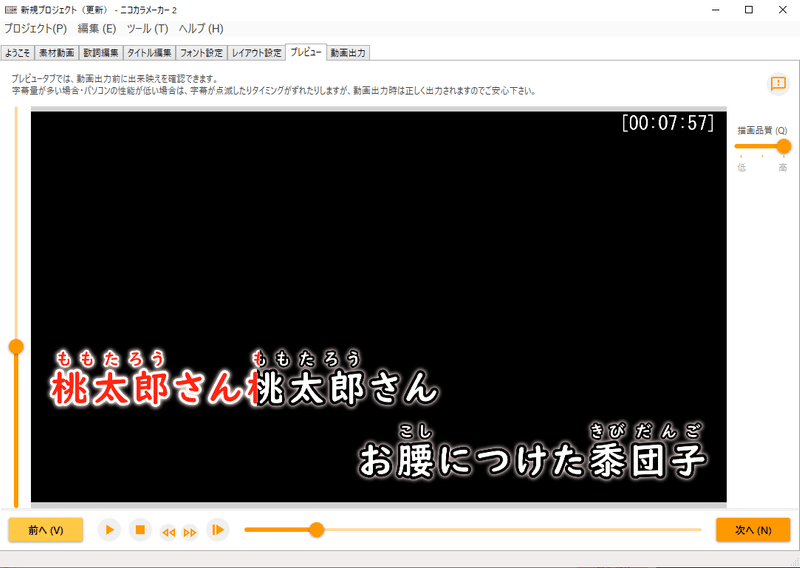The image size is (800, 568).
Task: Switch to the レイアウト設定 tab
Action: pyautogui.click(x=257, y=53)
